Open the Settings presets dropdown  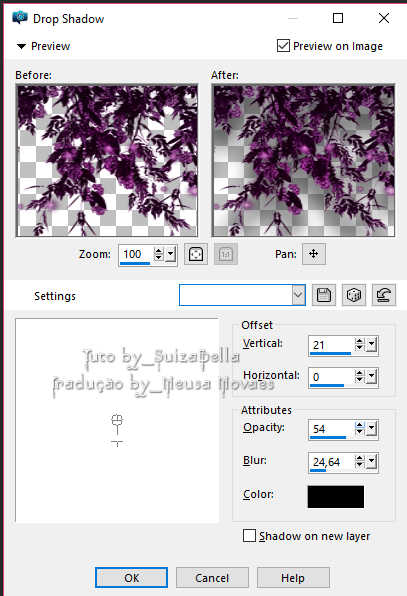(299, 295)
